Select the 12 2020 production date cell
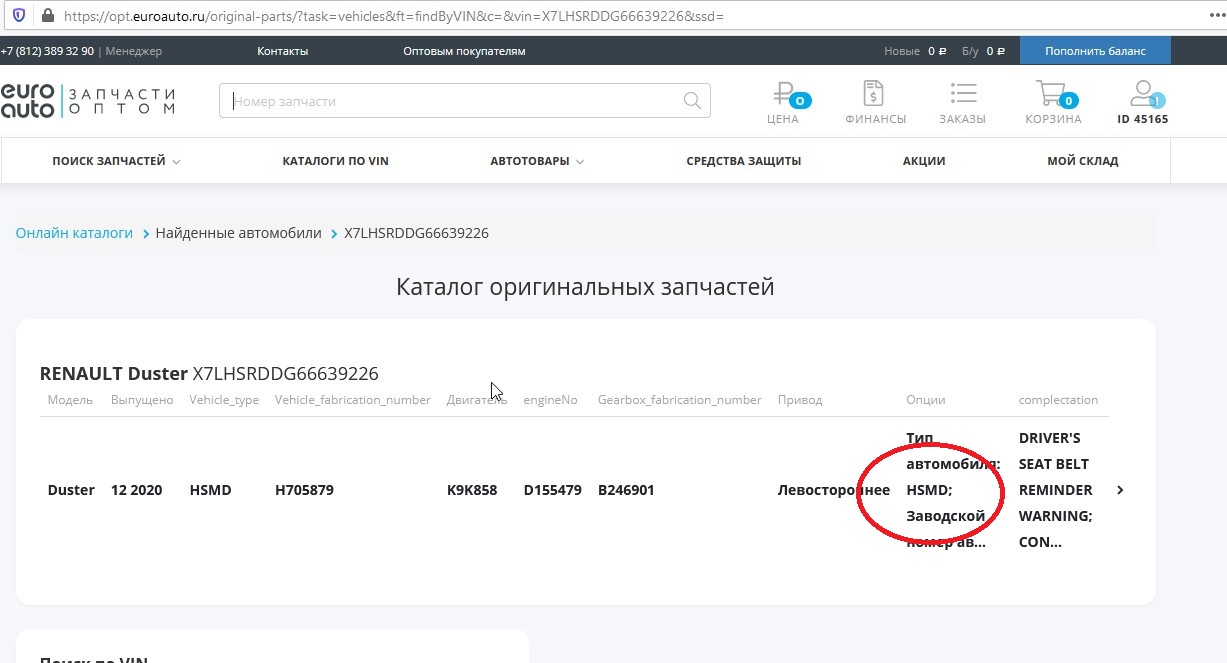The width and height of the screenshot is (1227, 663). [136, 490]
